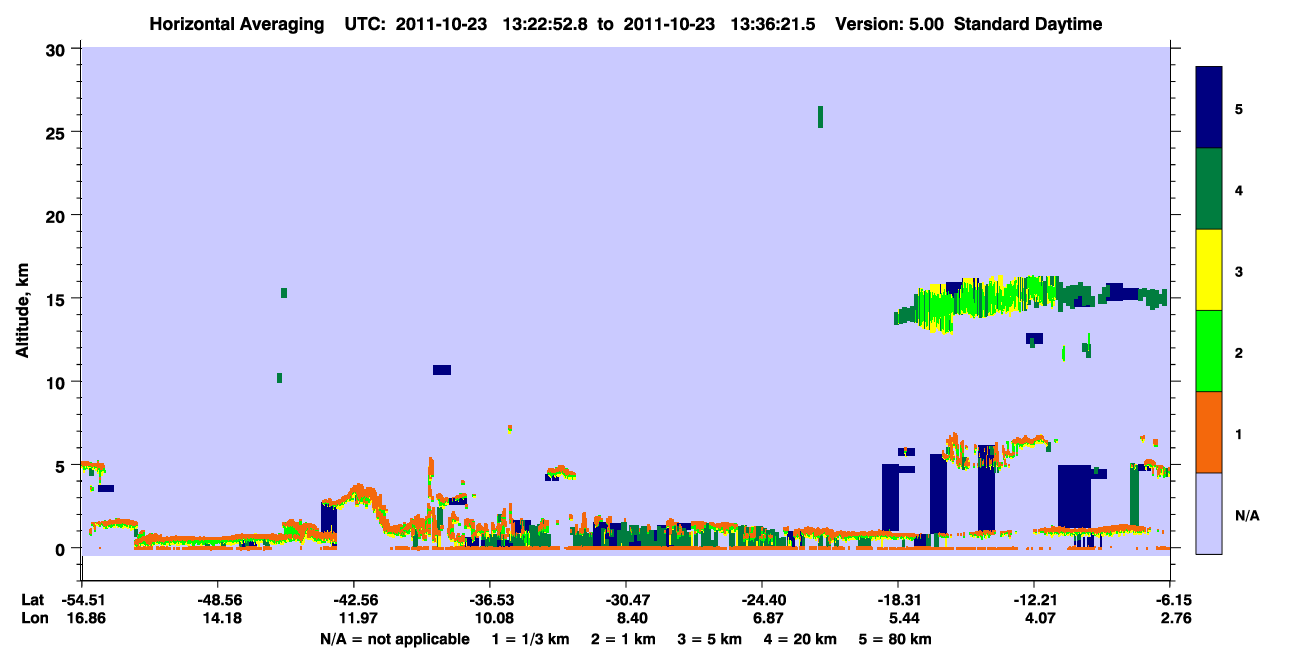Click latitude value -36.53
The height and width of the screenshot is (667, 1300).
point(490,599)
